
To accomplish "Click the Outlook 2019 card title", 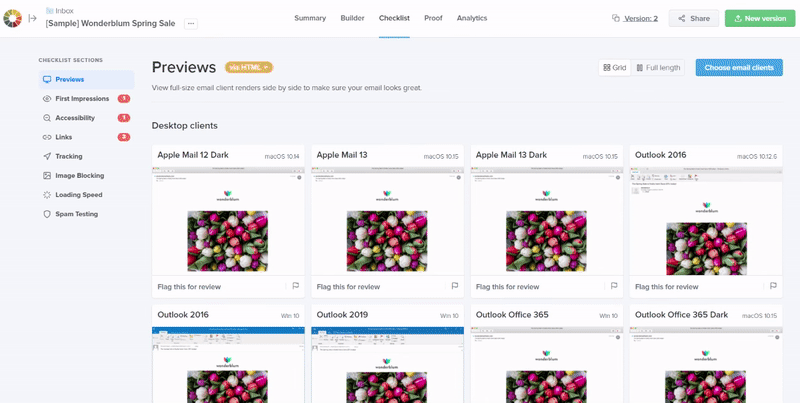I will (x=341, y=315).
